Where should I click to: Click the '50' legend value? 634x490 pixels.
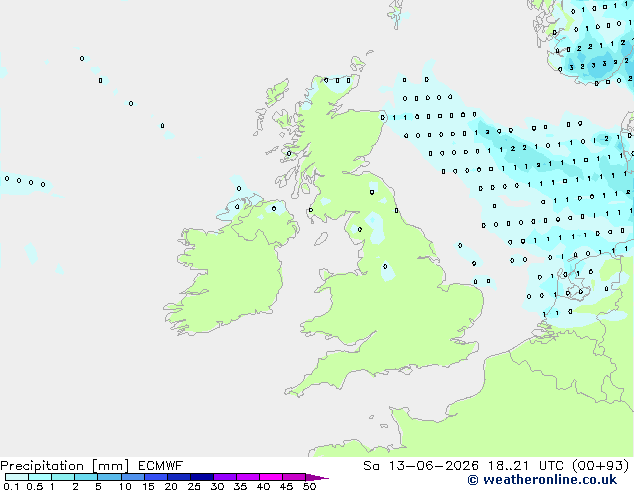click(309, 486)
